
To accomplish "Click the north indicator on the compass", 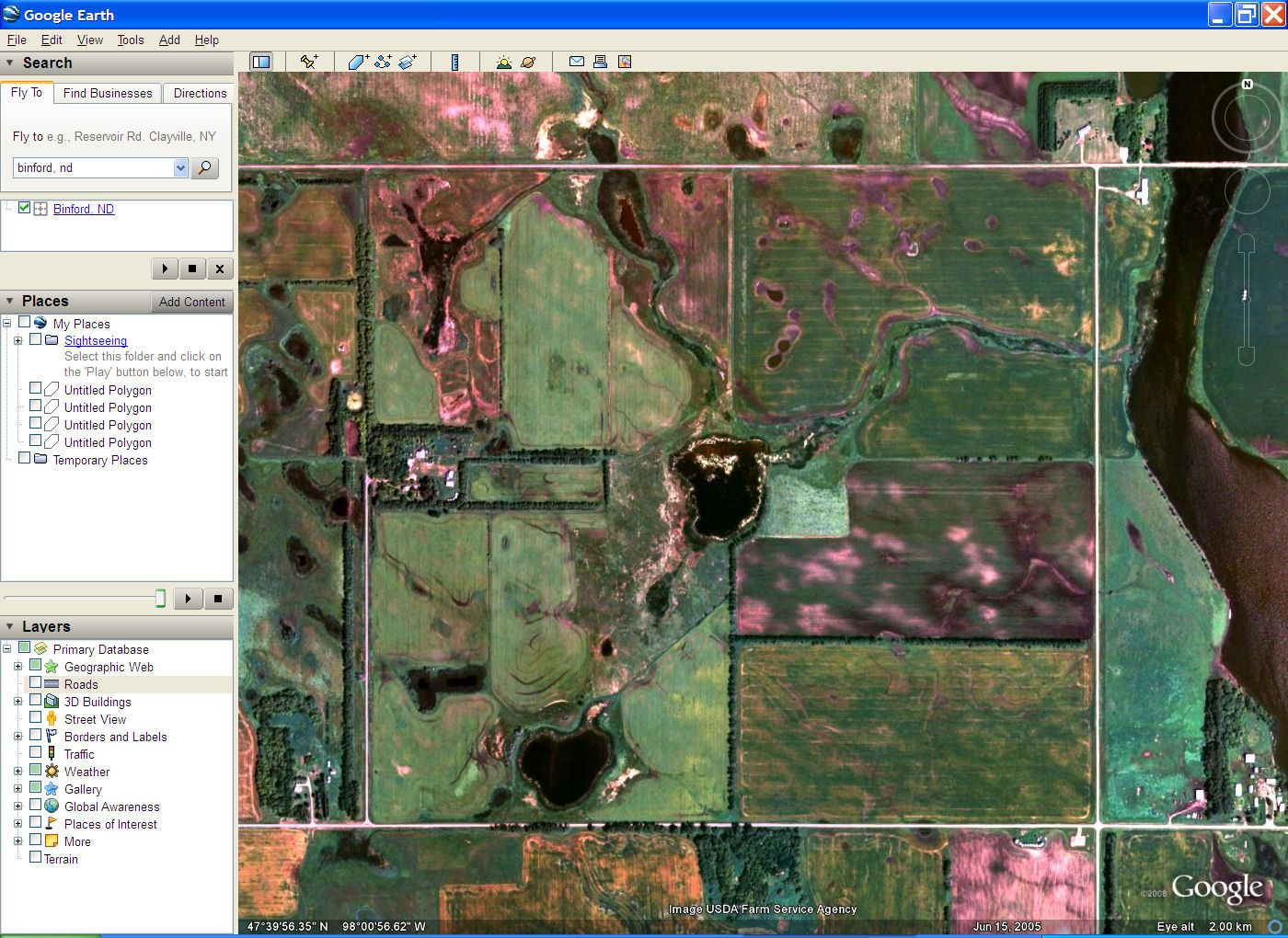I will click(1248, 84).
